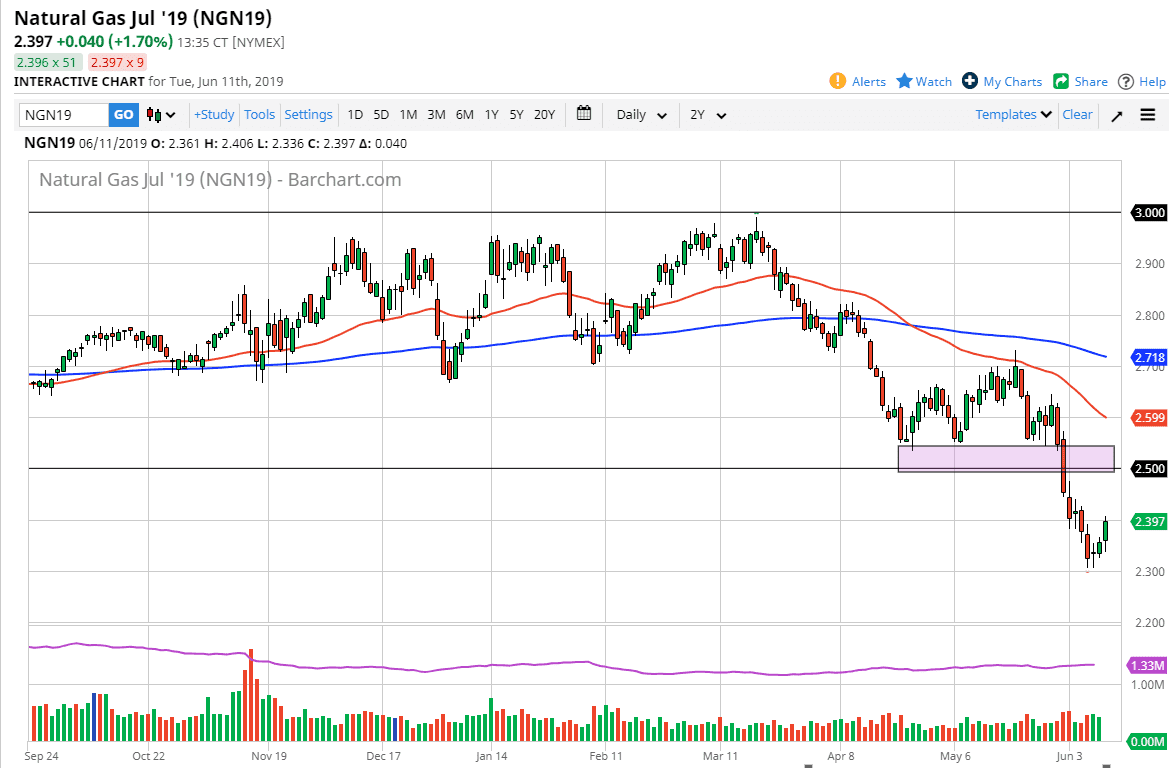
Task: Open the candlestick chart type dropdown
Action: (161, 115)
